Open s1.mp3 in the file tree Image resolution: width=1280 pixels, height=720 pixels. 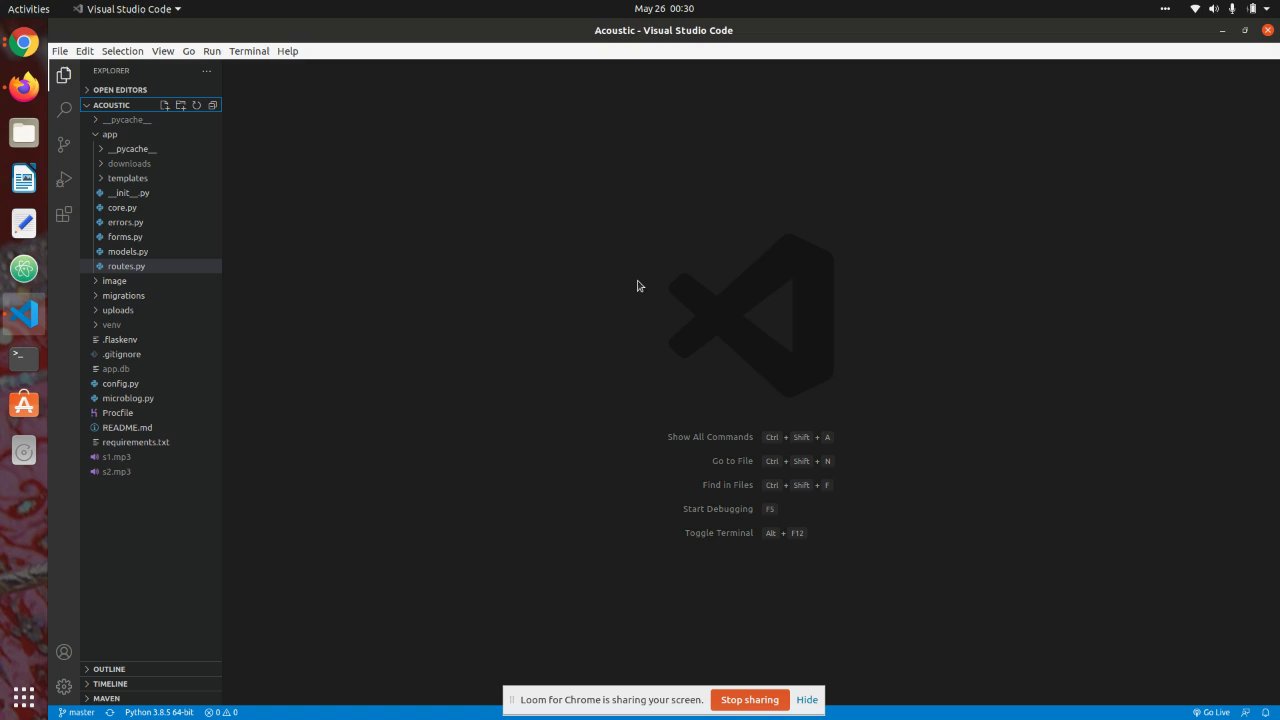pyautogui.click(x=151, y=457)
